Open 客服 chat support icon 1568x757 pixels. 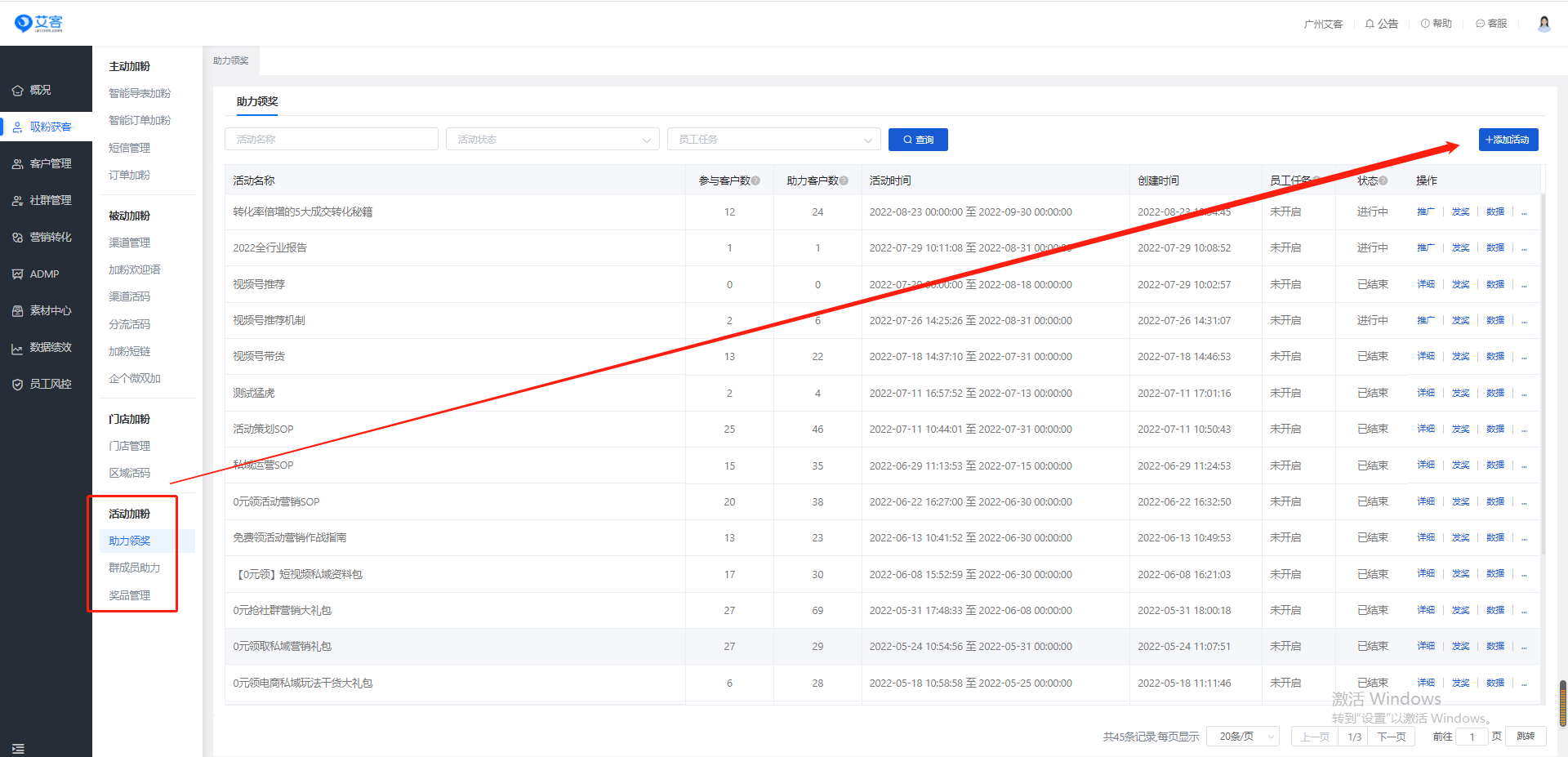click(x=1481, y=24)
